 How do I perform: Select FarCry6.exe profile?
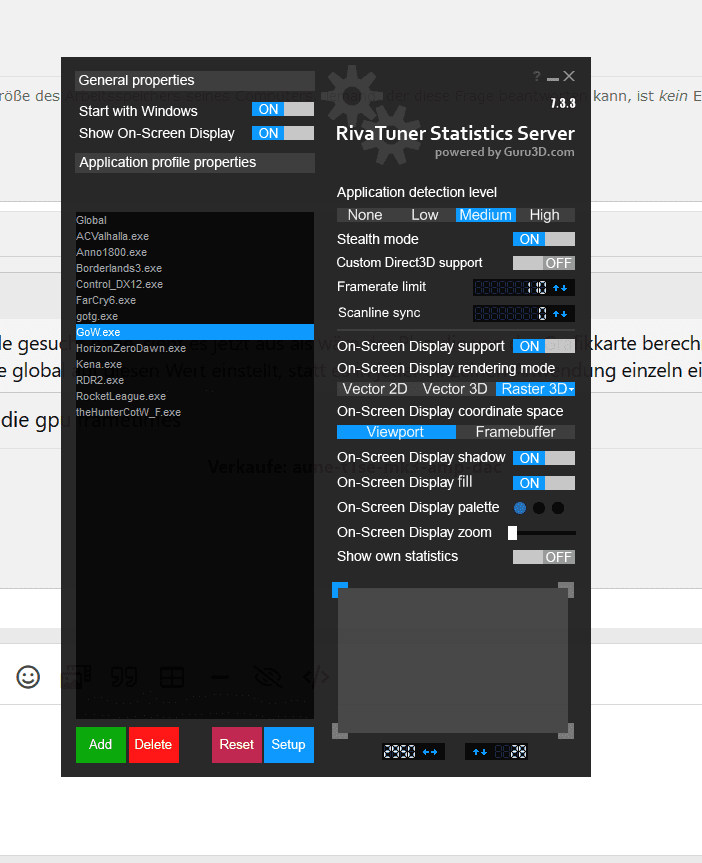(x=195, y=300)
